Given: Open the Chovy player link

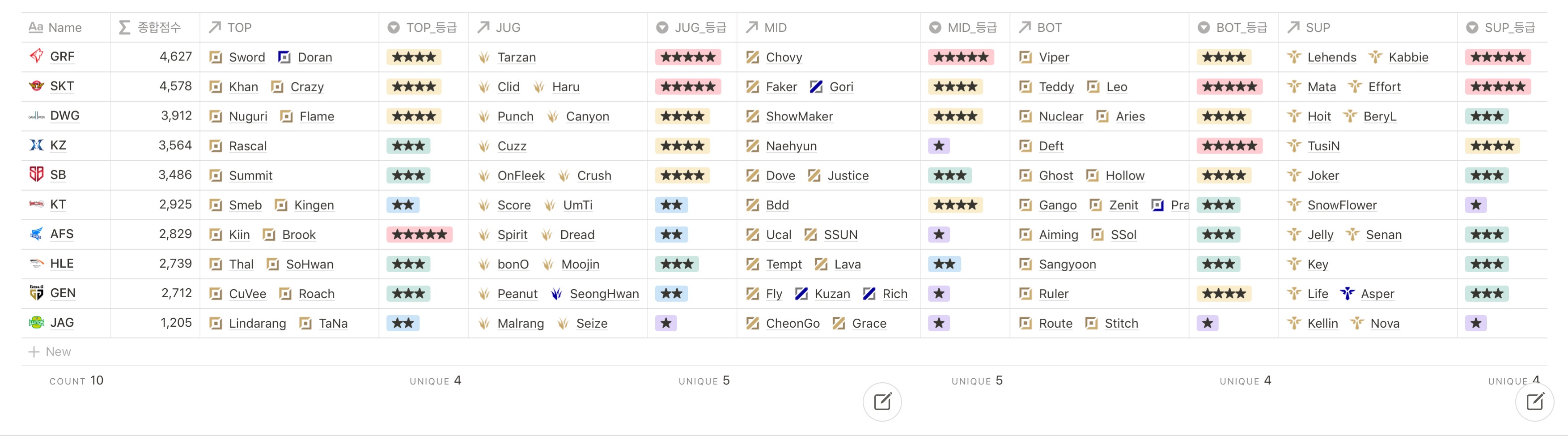Looking at the screenshot, I should point(784,57).
